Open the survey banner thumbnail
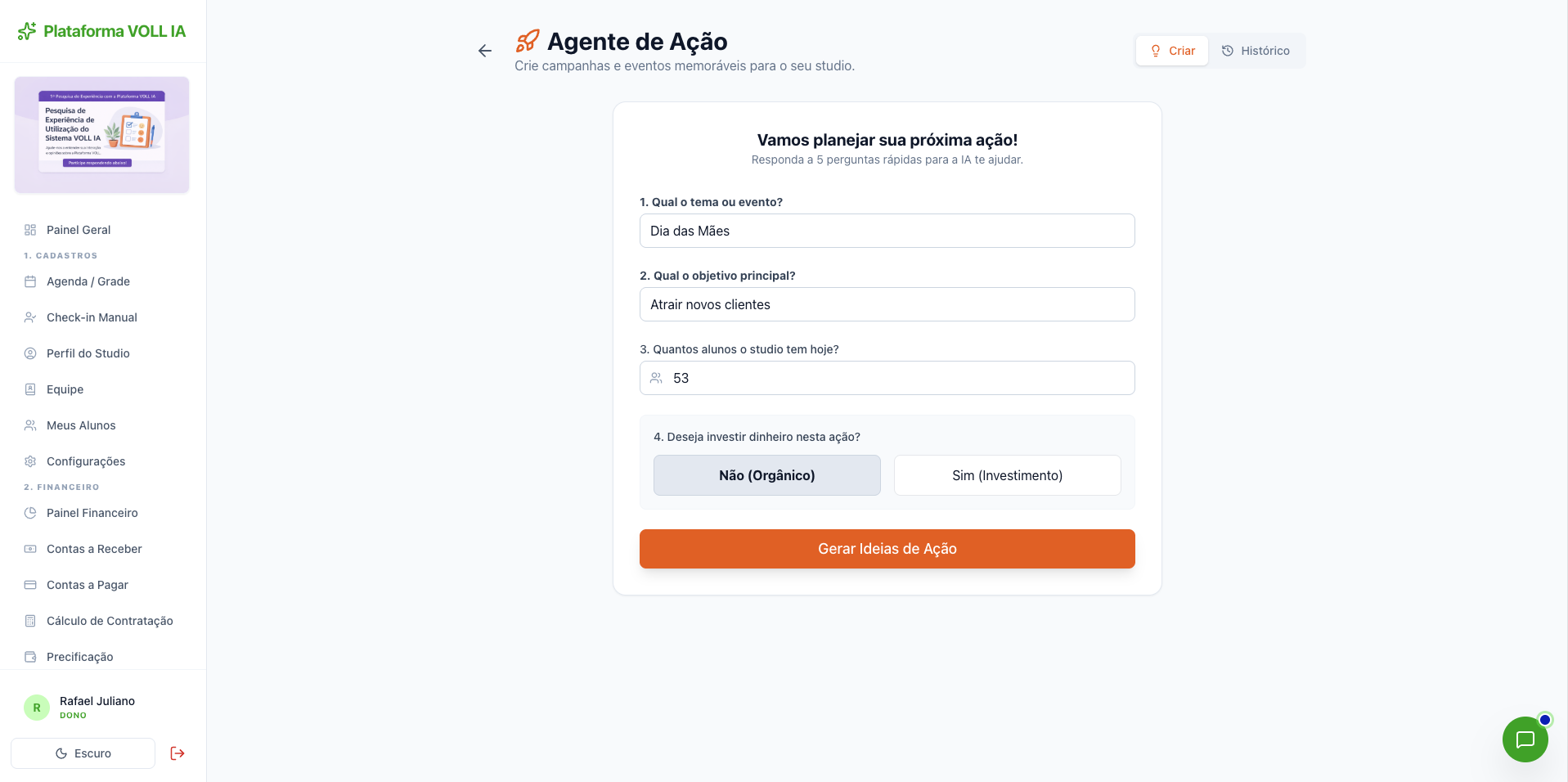The height and width of the screenshot is (782, 1568). click(102, 135)
